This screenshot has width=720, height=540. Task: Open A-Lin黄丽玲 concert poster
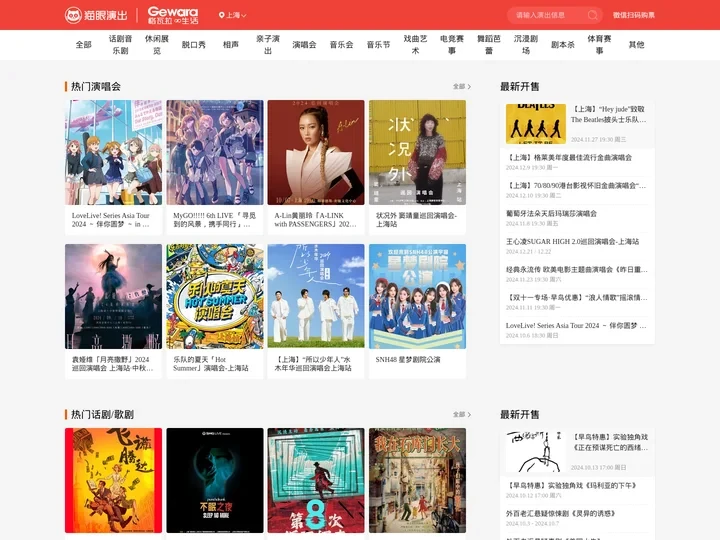coord(316,152)
